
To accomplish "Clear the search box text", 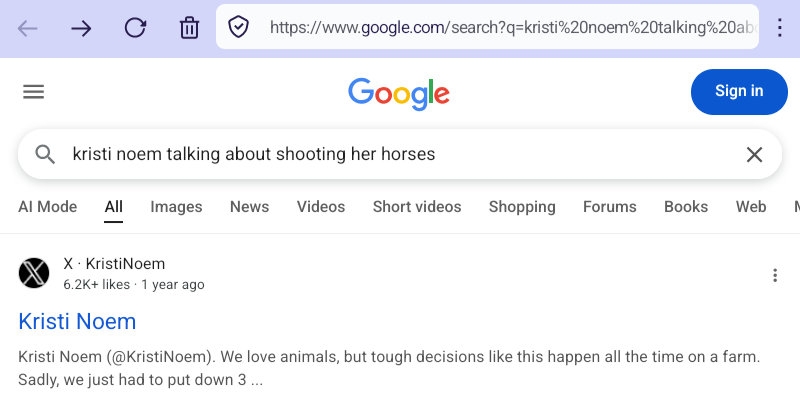I will click(754, 154).
